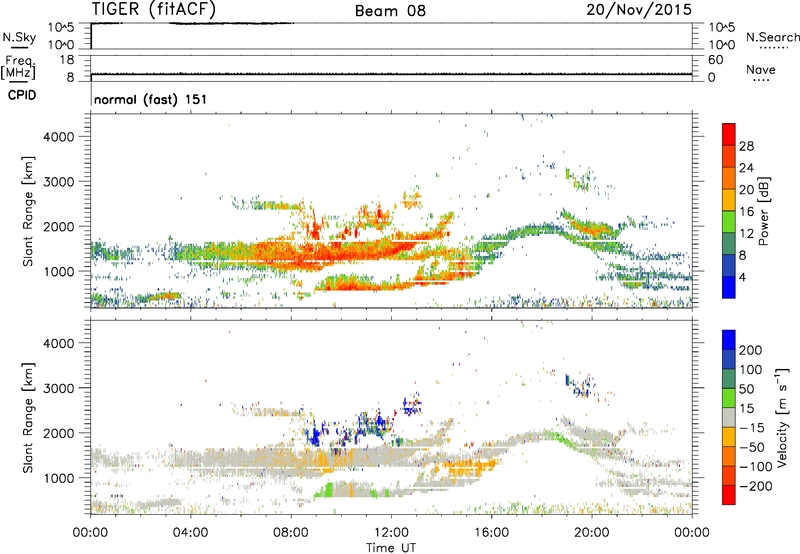Click Velocity color bar segment between 100 and 200

pyautogui.click(x=729, y=360)
